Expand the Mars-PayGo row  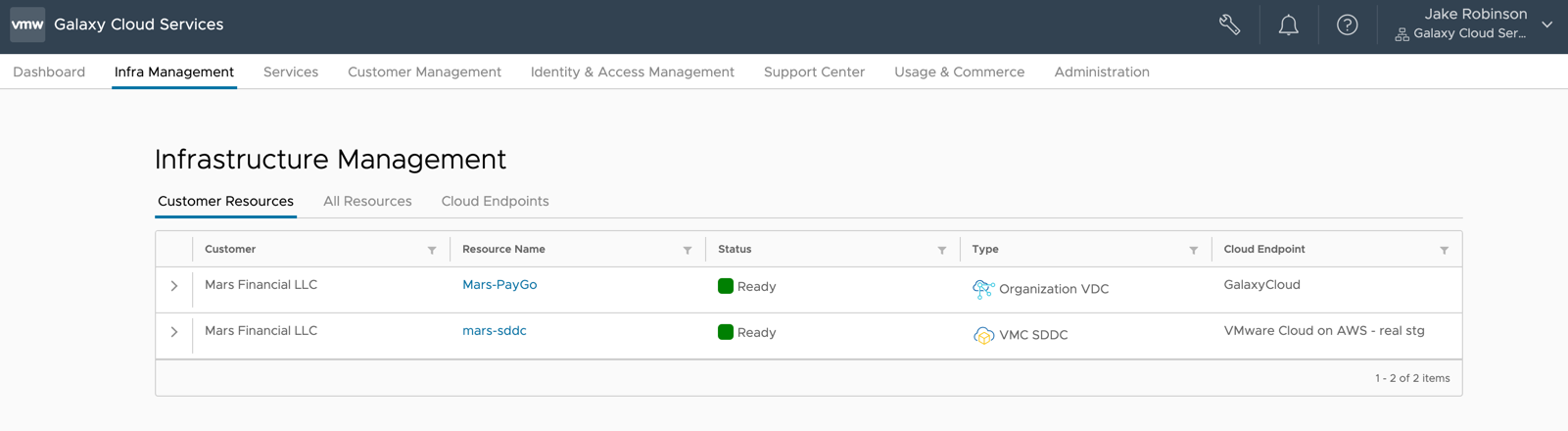pos(174,286)
